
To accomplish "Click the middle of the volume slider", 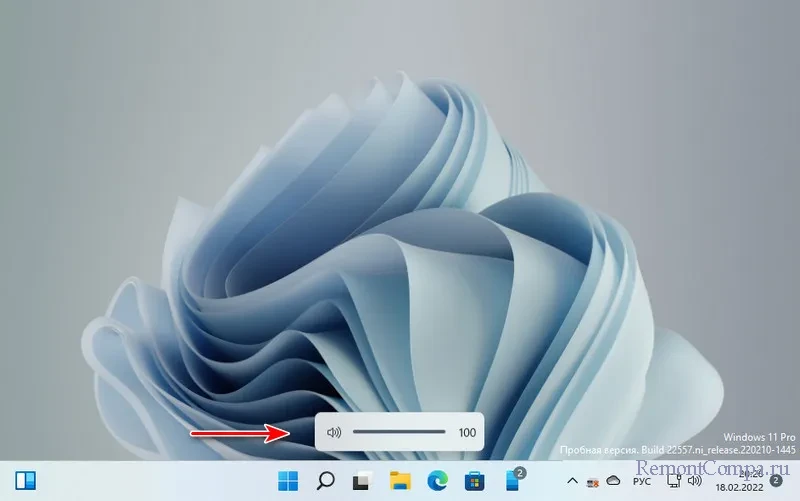I will [x=399, y=432].
